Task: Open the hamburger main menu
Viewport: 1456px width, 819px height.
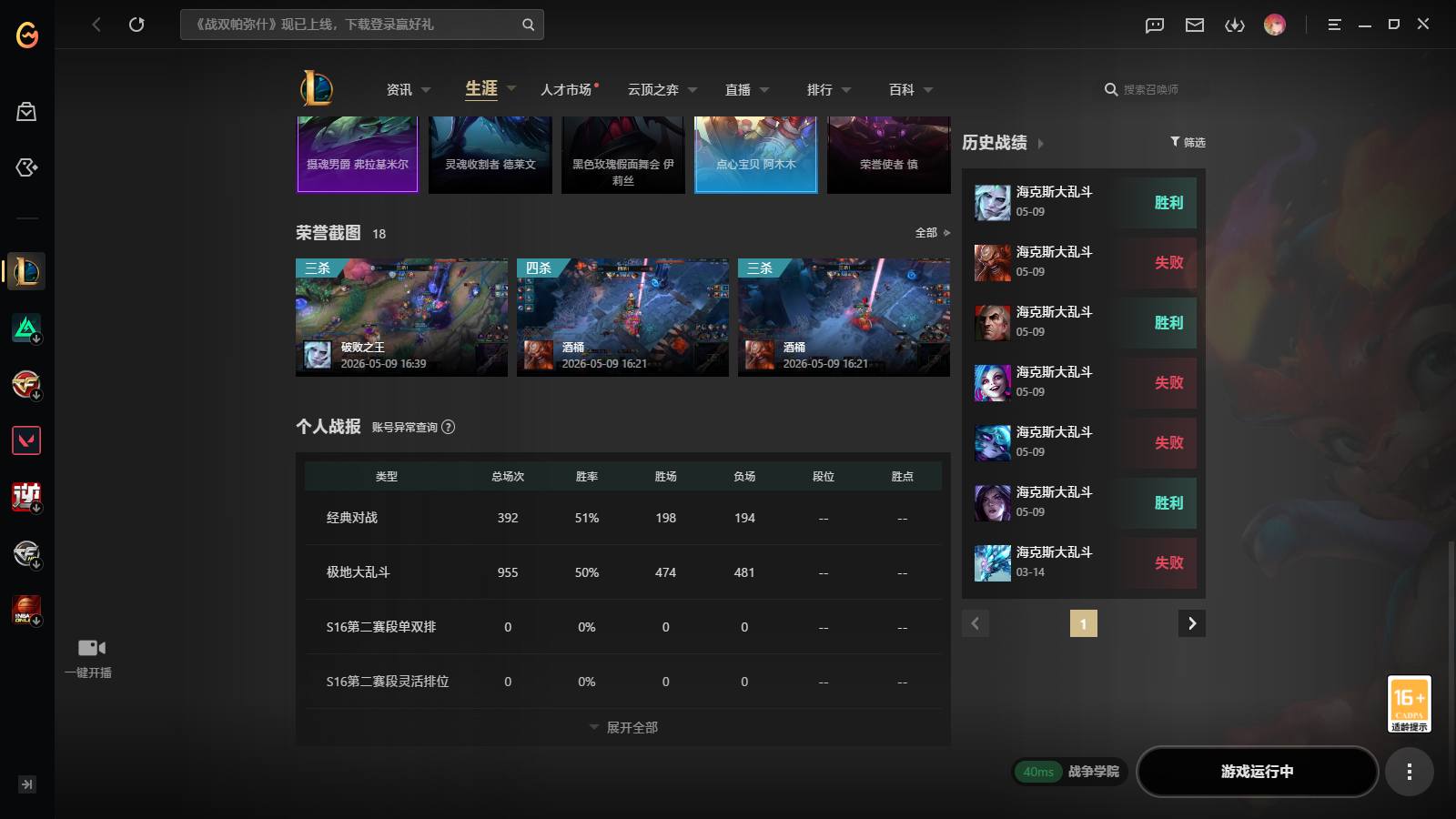Action: (1334, 25)
